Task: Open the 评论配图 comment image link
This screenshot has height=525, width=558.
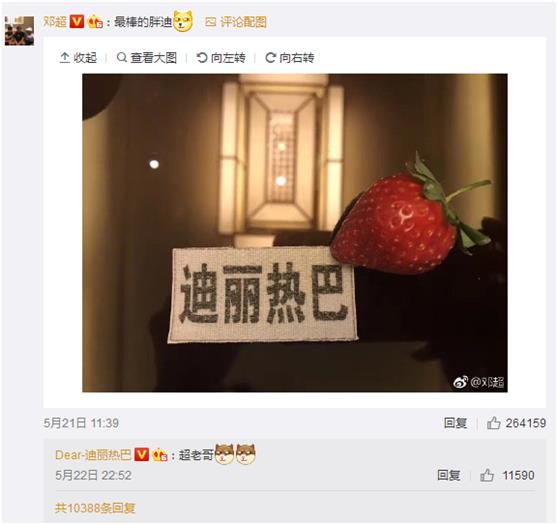Action: click(236, 22)
